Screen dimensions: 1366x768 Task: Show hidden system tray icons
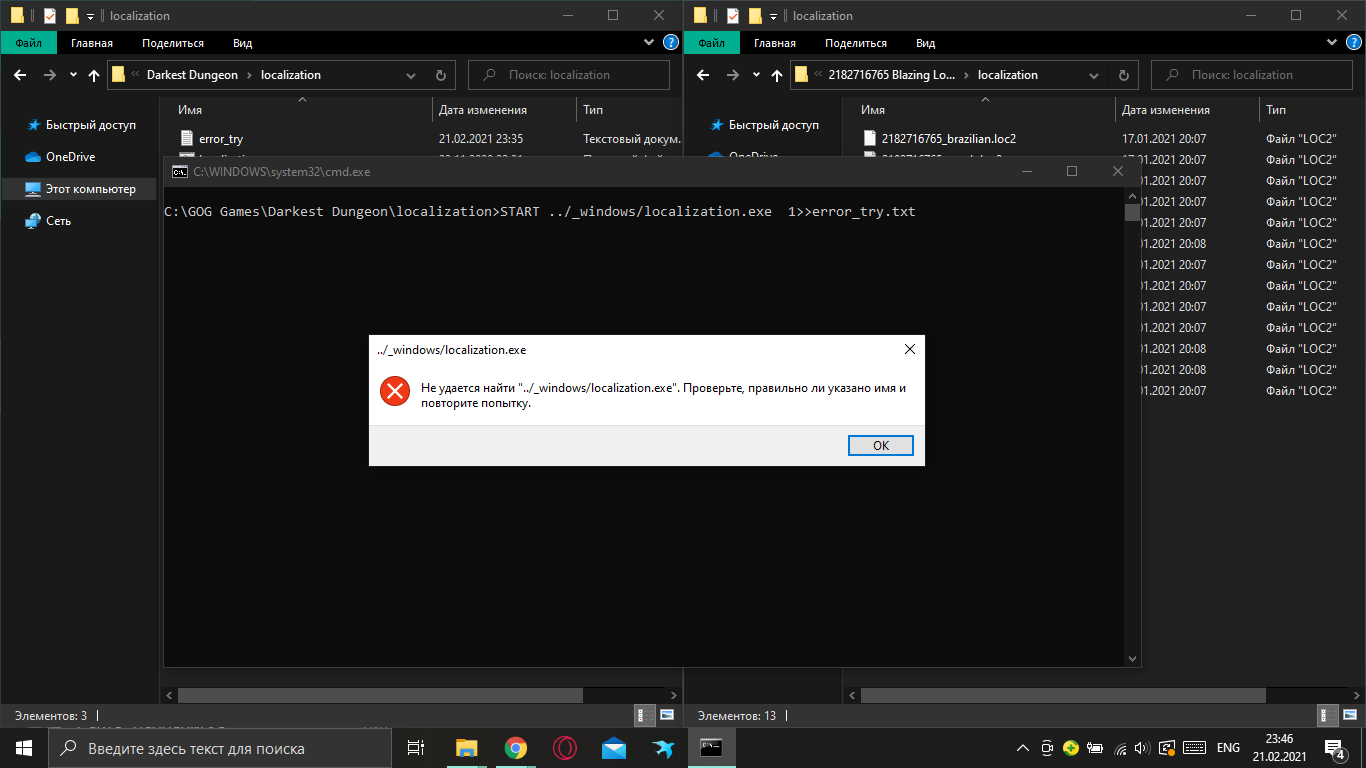point(1023,748)
